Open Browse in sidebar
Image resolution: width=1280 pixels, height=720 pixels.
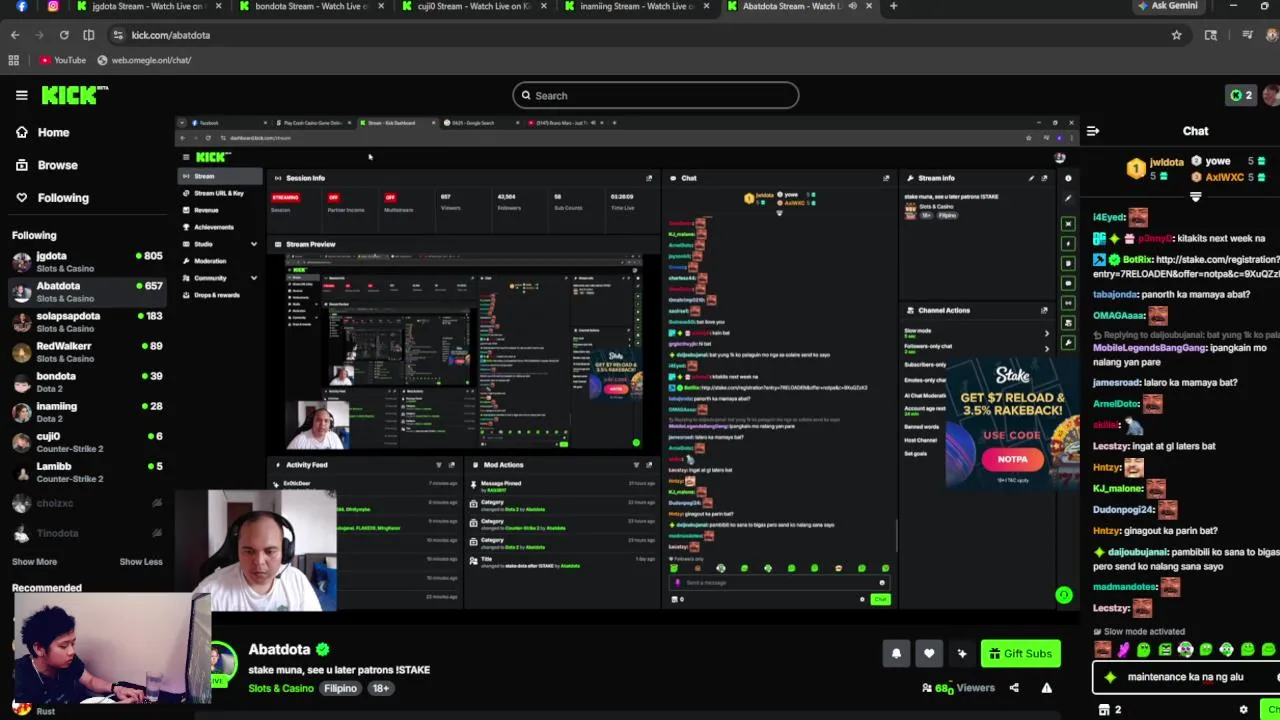pyautogui.click(x=57, y=165)
